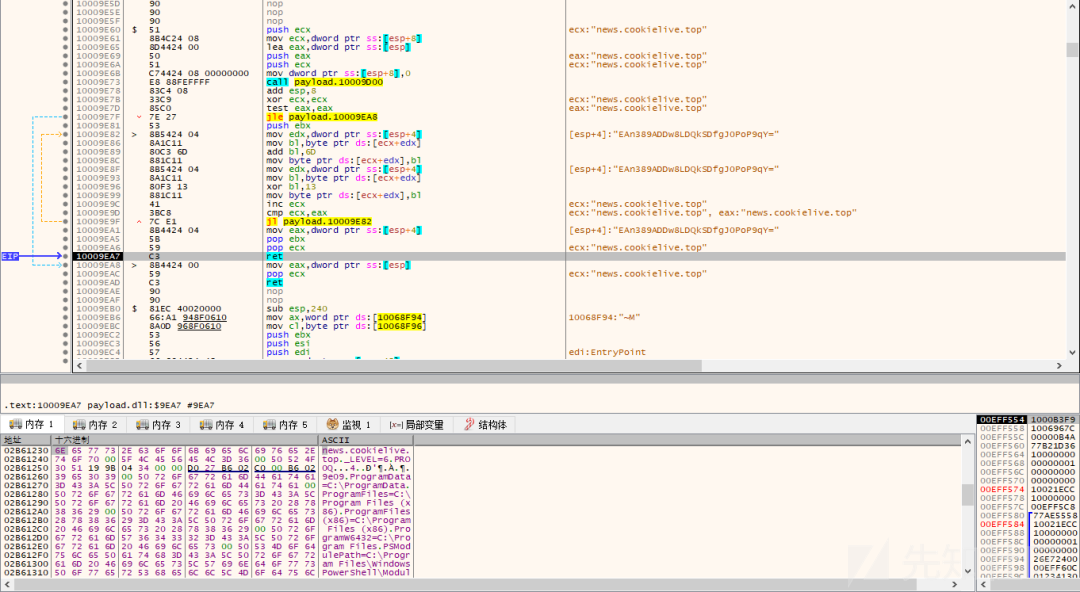This screenshot has width=1080, height=592.
Task: Click the comment edi:EntryPoint
Action: click(x=607, y=352)
